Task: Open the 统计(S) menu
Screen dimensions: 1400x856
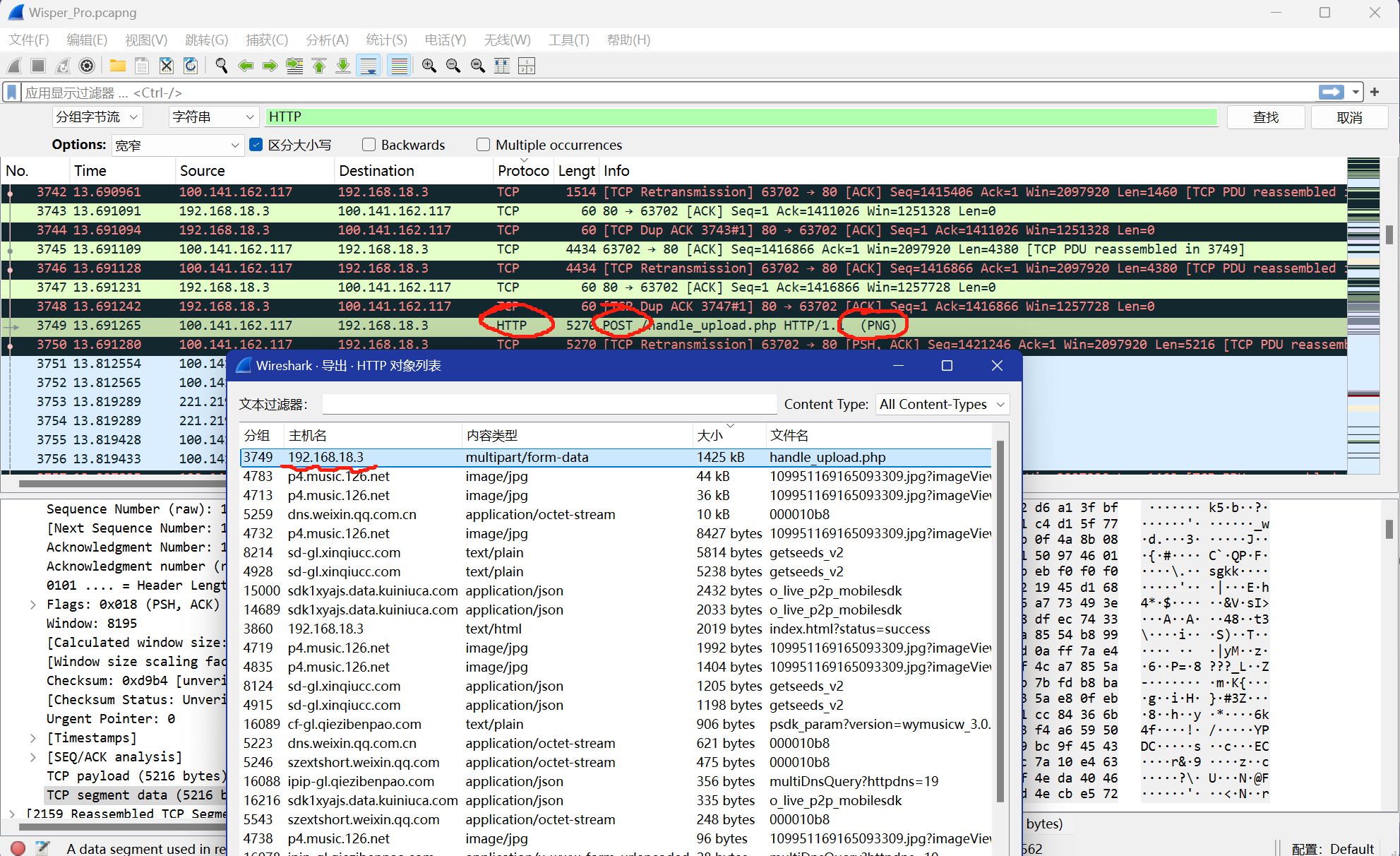Action: (386, 40)
